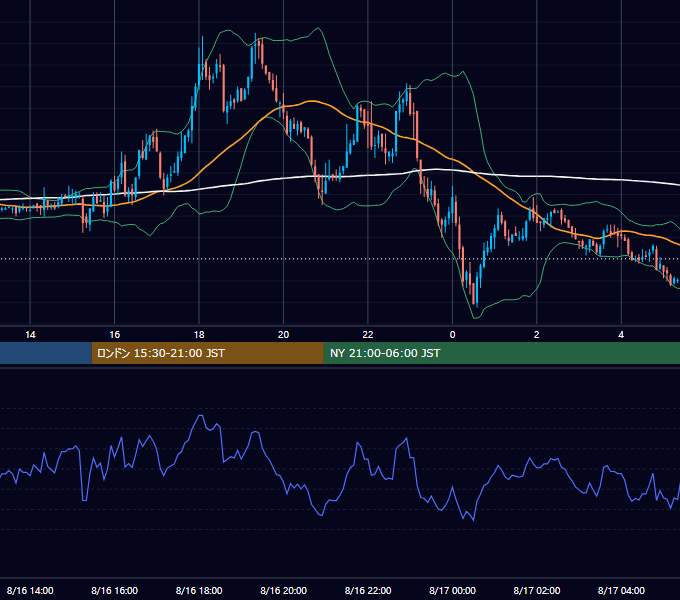The width and height of the screenshot is (680, 600).
Task: Click the 8/16 22:00 date label
Action: (x=368, y=590)
